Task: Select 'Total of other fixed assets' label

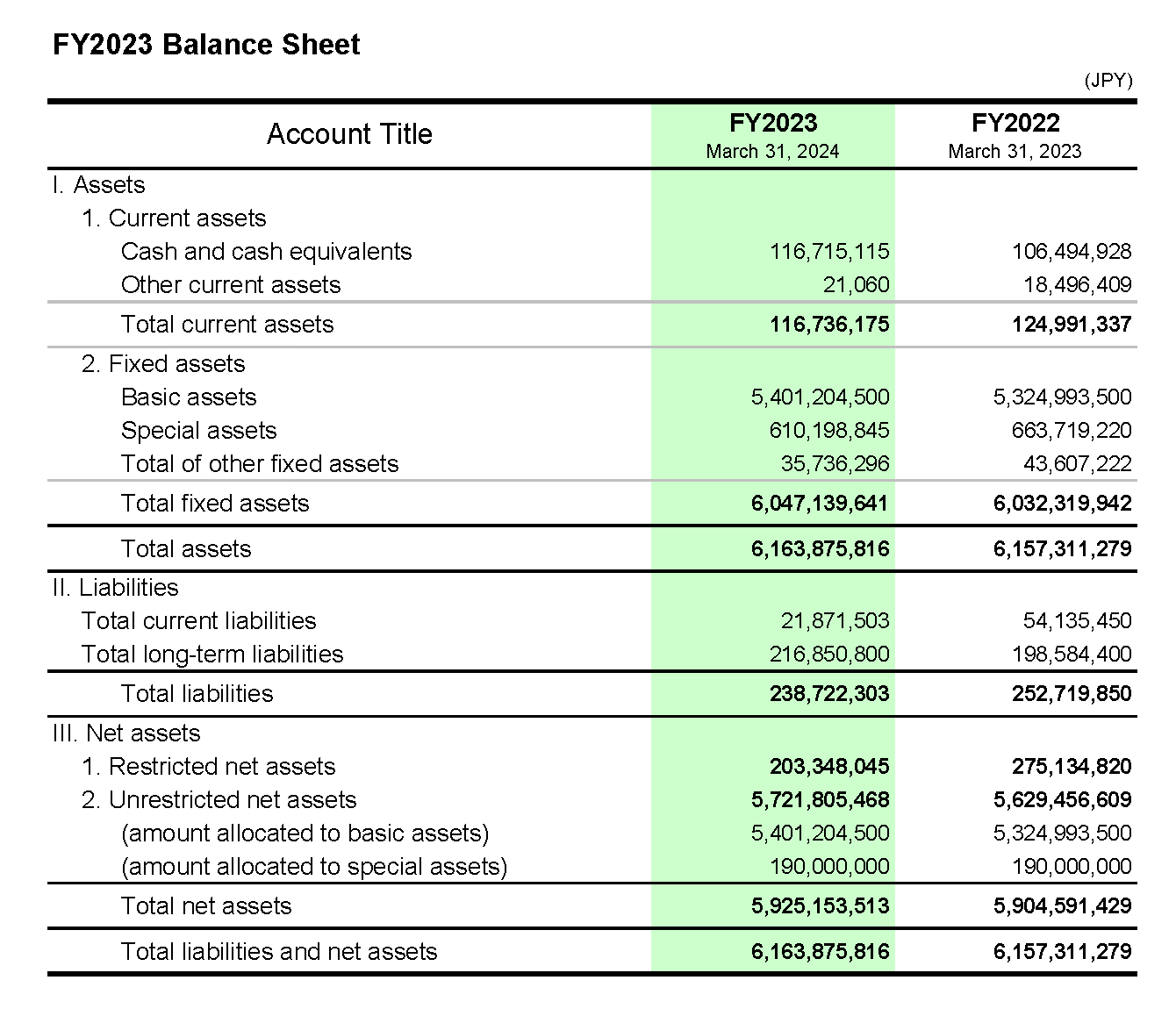Action: 260,464
